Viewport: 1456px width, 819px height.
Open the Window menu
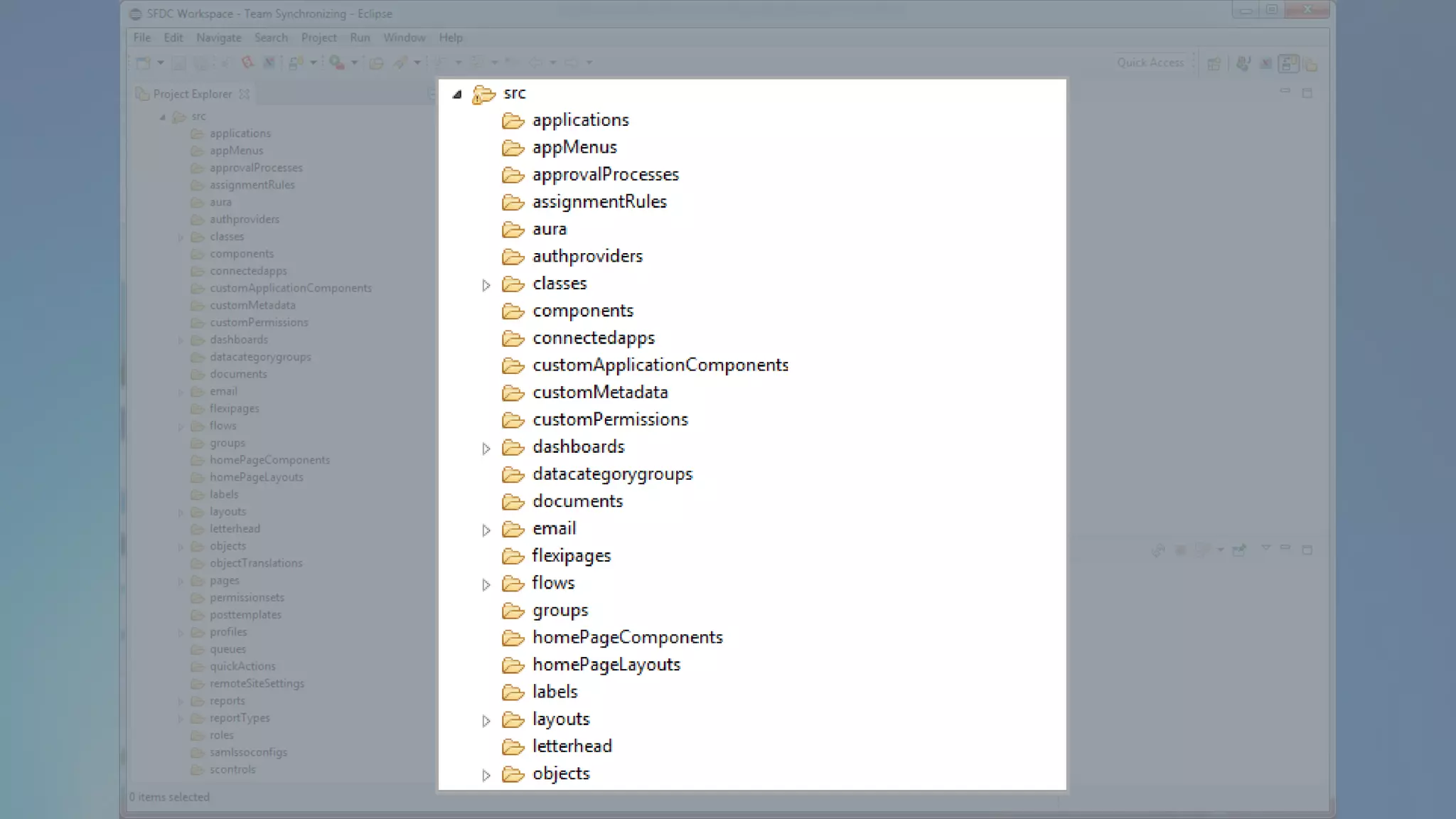(404, 38)
